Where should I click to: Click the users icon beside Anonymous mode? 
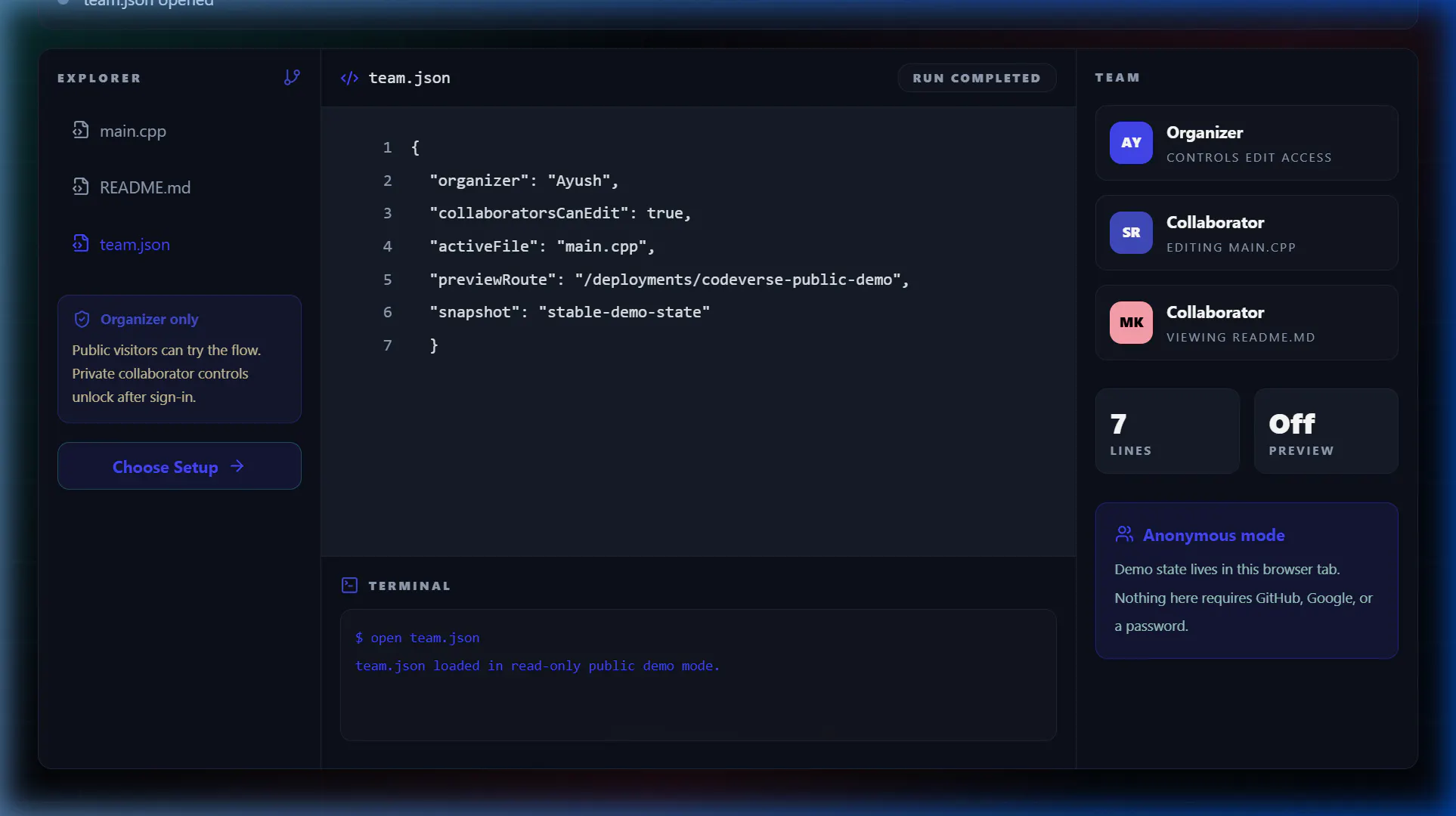1124,534
